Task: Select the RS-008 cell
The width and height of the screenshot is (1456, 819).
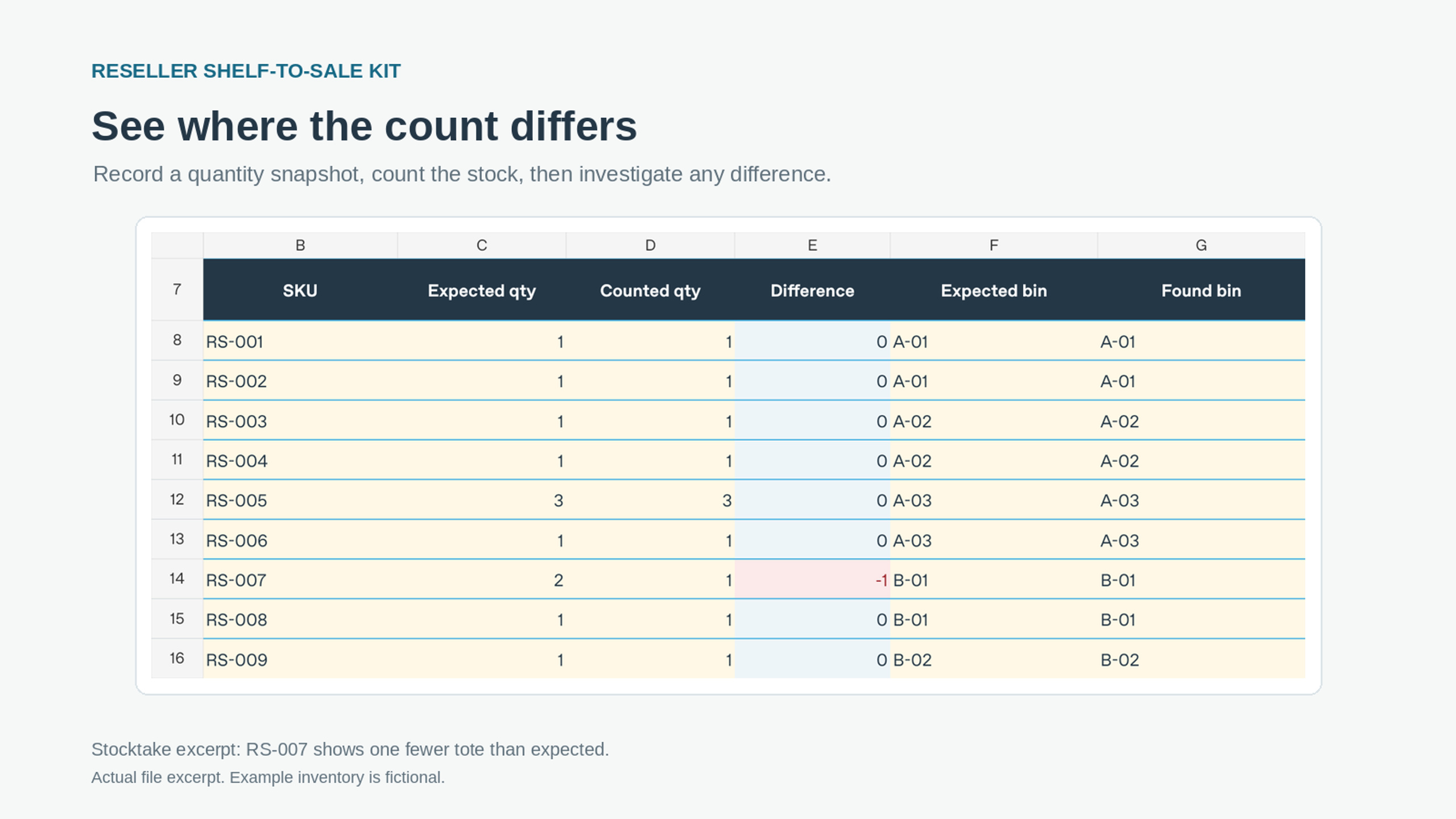Action: coord(300,619)
